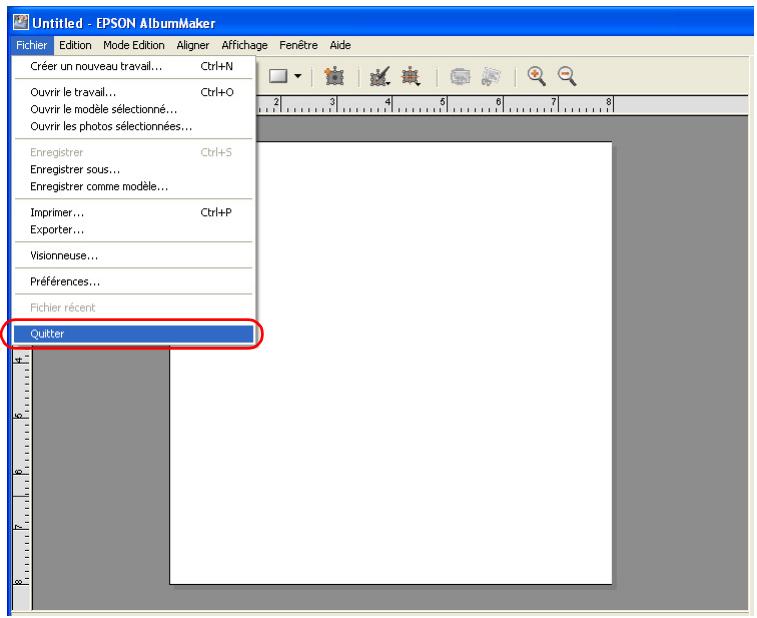757x618 pixels.
Task: Click the add photo frame icon
Action: pos(334,76)
